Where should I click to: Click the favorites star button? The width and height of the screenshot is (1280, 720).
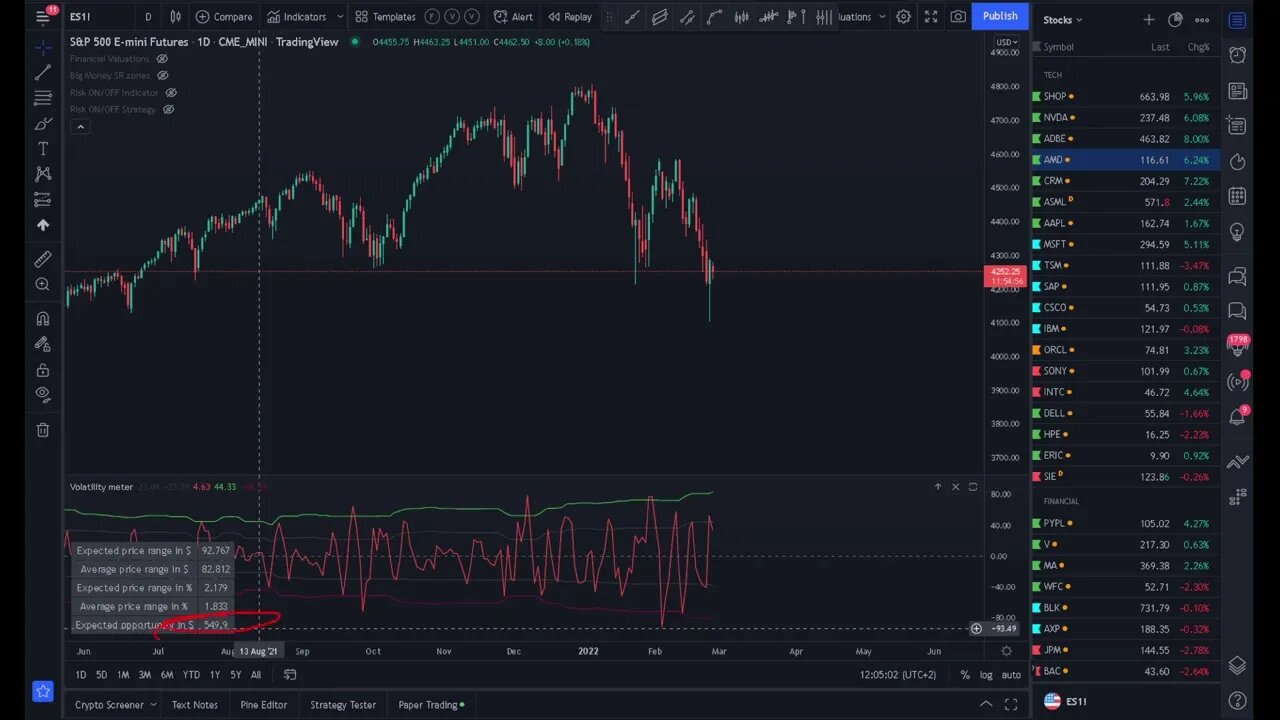point(42,691)
